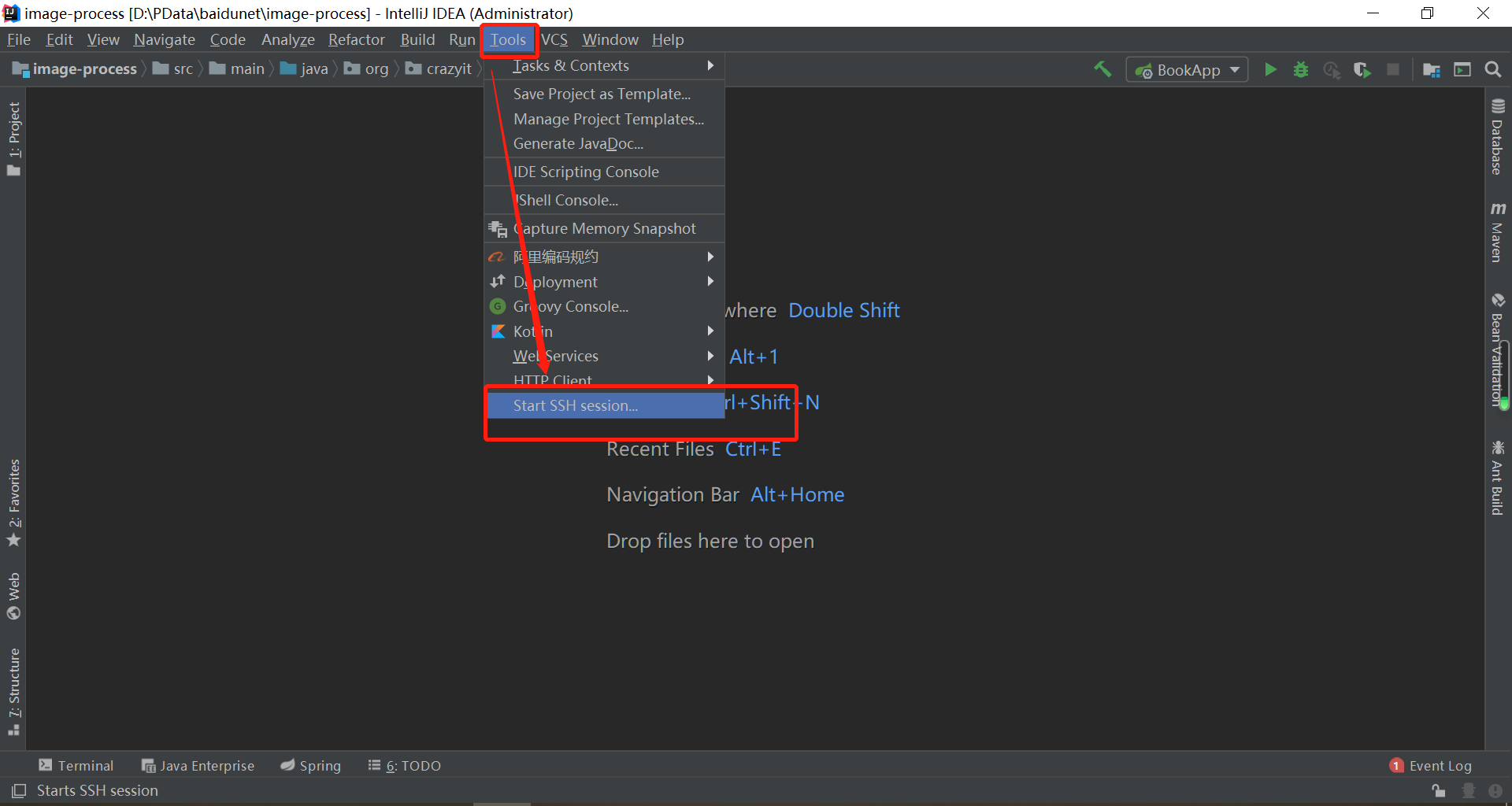1512x806 pixels.
Task: Open the Terminal panel
Action: [84, 765]
